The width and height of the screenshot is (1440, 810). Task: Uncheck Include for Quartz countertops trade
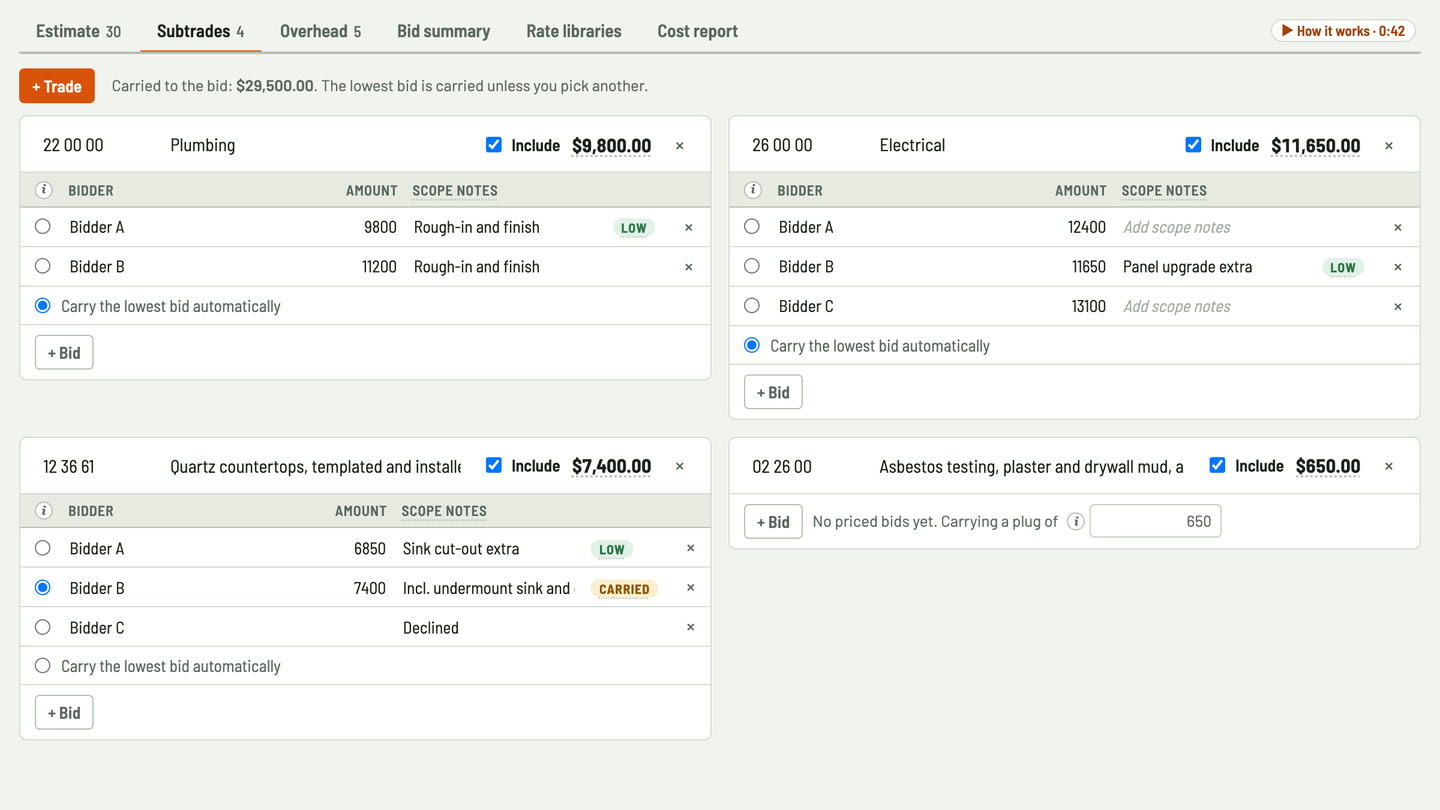coord(494,465)
